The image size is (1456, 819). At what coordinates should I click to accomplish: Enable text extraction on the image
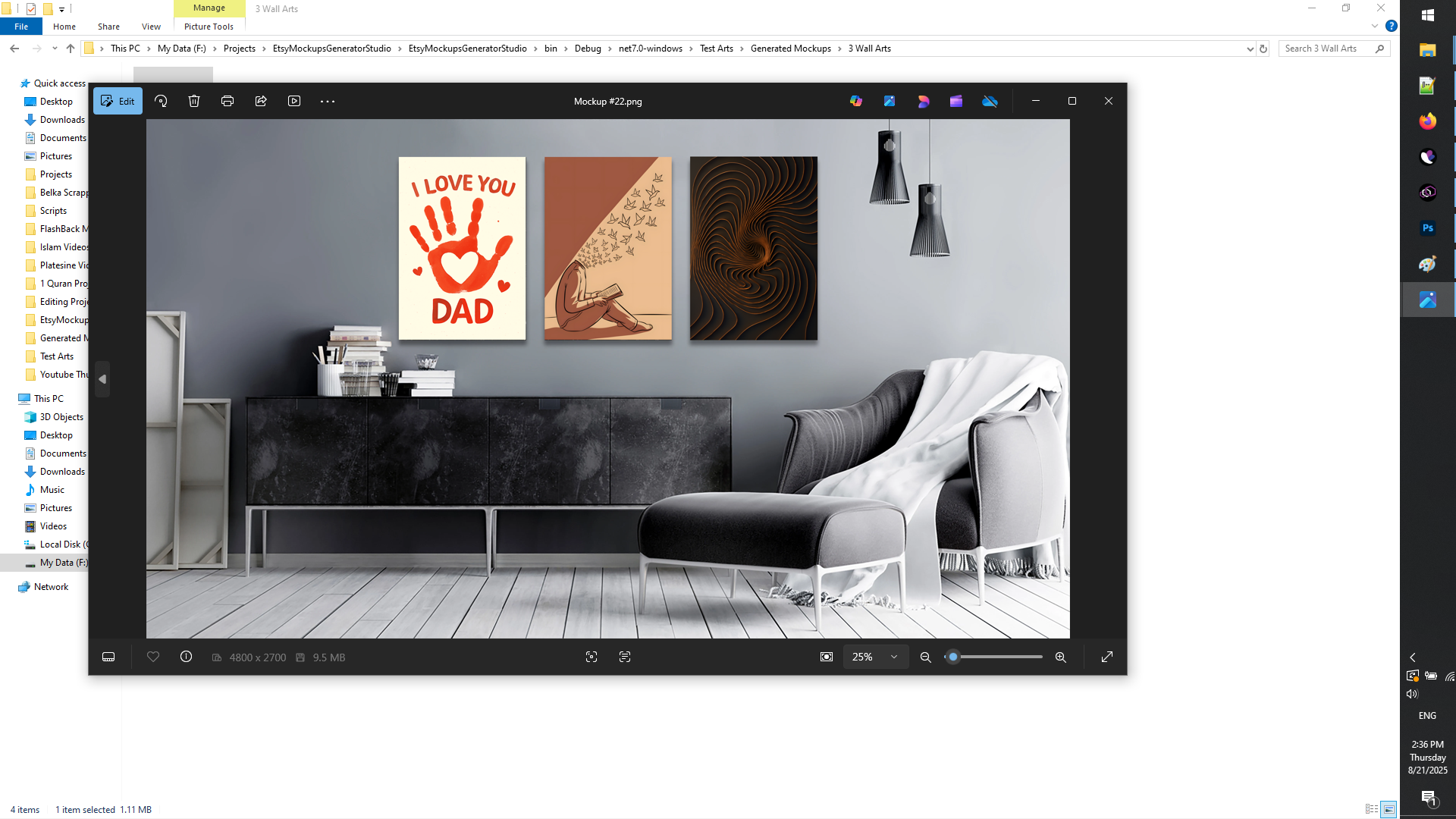point(625,657)
